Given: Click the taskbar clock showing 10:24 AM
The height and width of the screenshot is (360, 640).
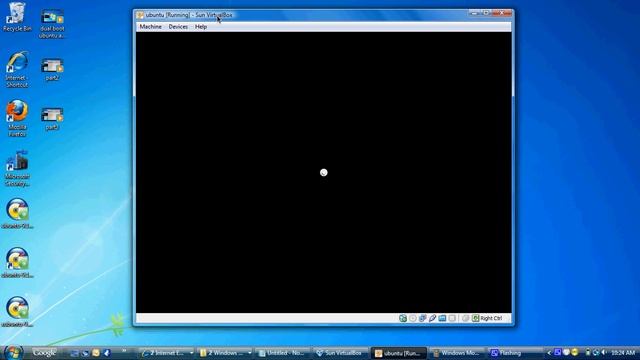Looking at the screenshot, I should point(623,353).
